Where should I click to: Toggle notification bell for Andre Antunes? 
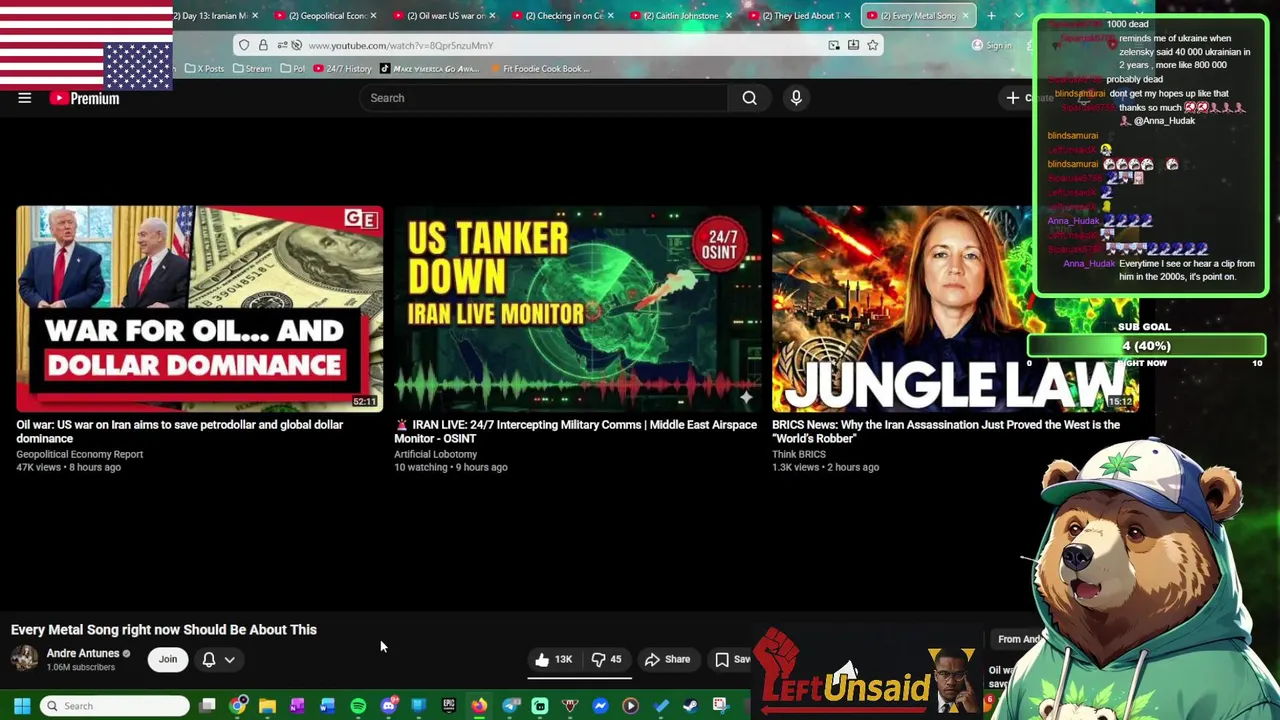(x=209, y=660)
